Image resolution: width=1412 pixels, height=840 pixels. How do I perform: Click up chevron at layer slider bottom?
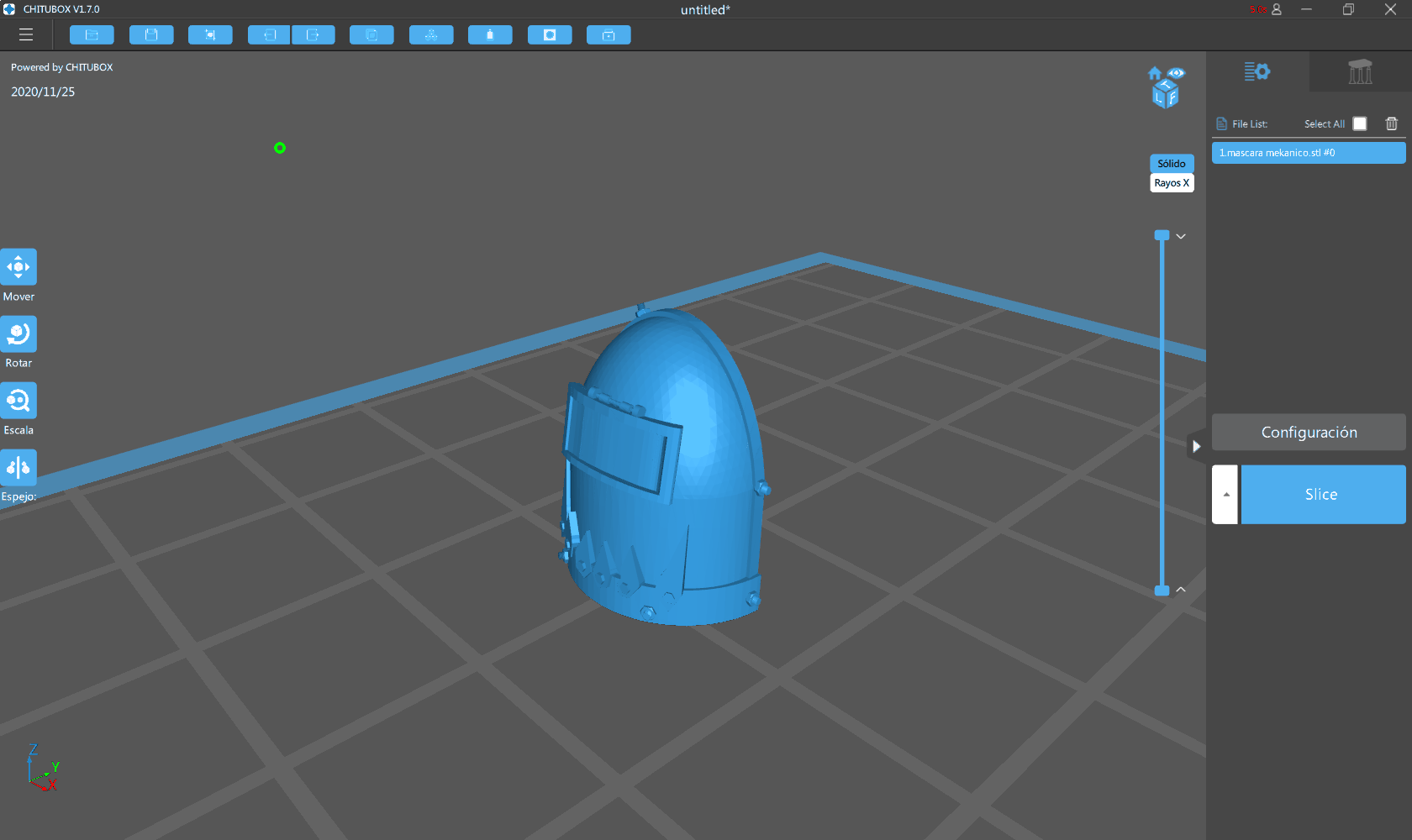[x=1181, y=590]
